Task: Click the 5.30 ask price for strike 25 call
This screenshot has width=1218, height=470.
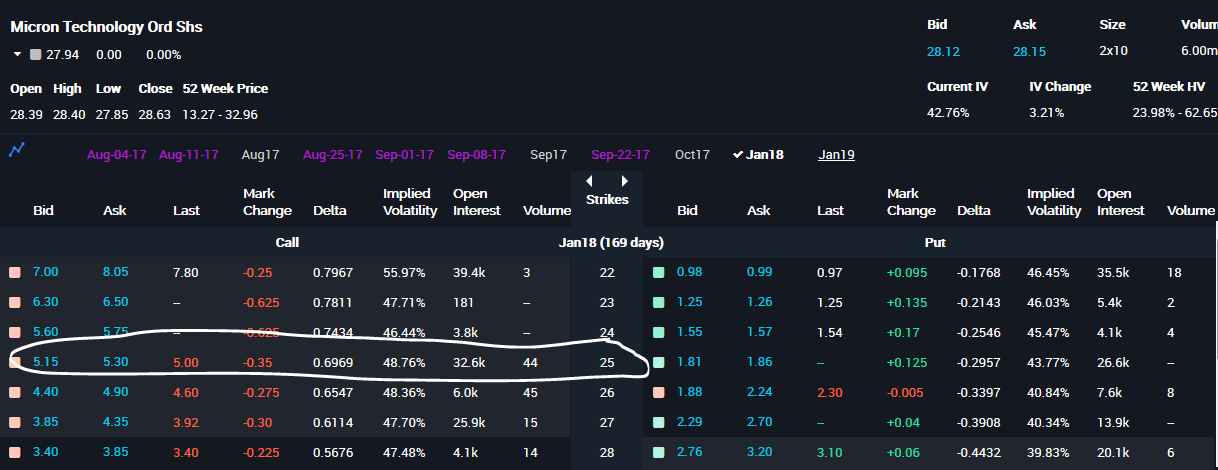Action: (117, 362)
